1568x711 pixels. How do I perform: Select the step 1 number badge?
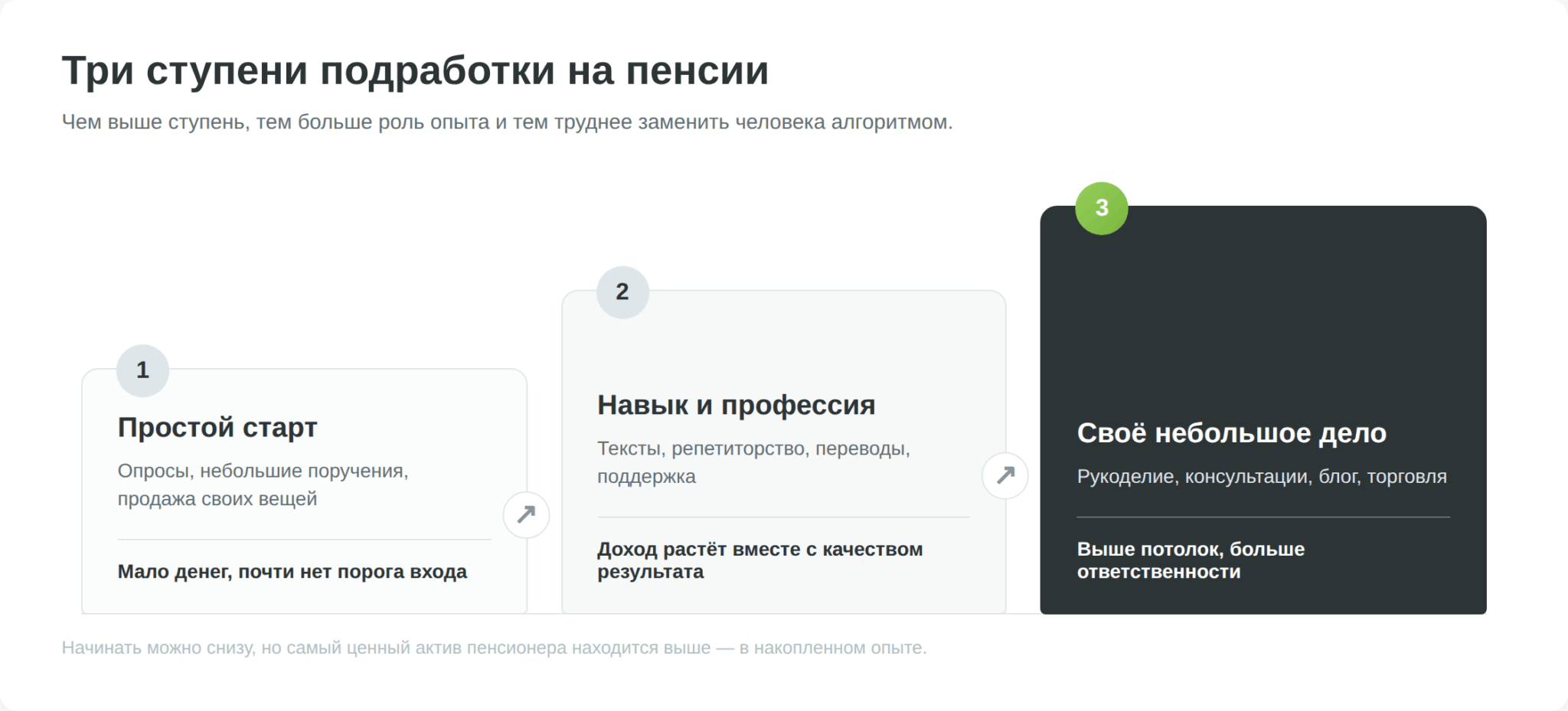click(x=142, y=370)
